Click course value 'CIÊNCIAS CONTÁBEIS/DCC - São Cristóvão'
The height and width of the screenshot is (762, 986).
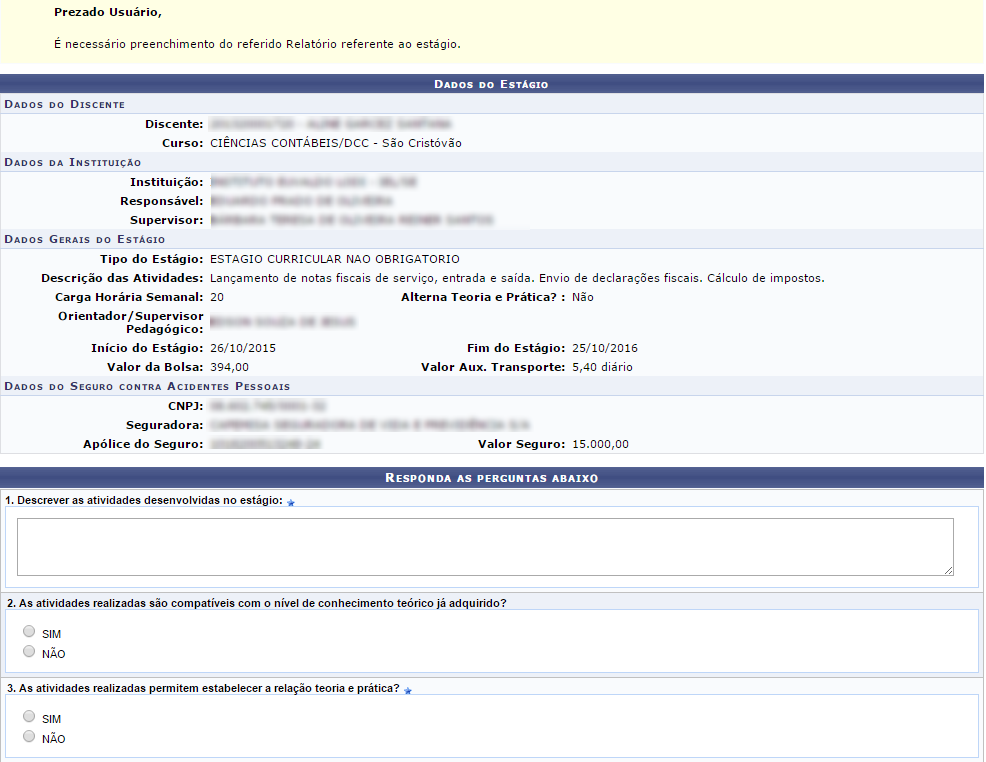336,143
